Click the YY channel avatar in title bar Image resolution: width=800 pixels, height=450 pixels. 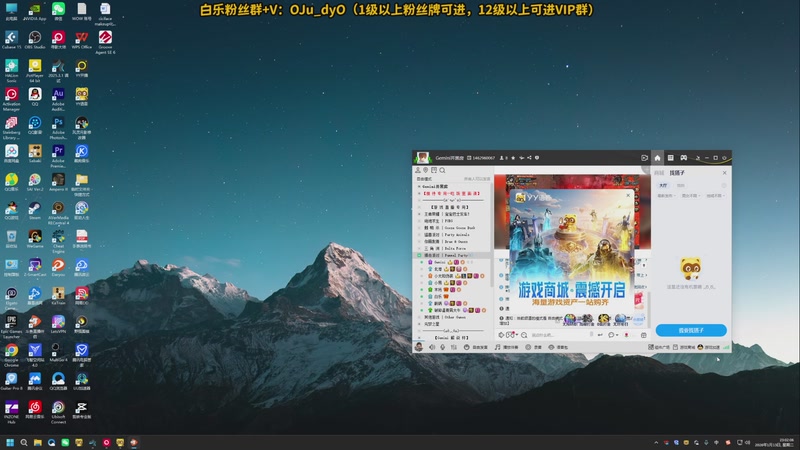[x=422, y=158]
